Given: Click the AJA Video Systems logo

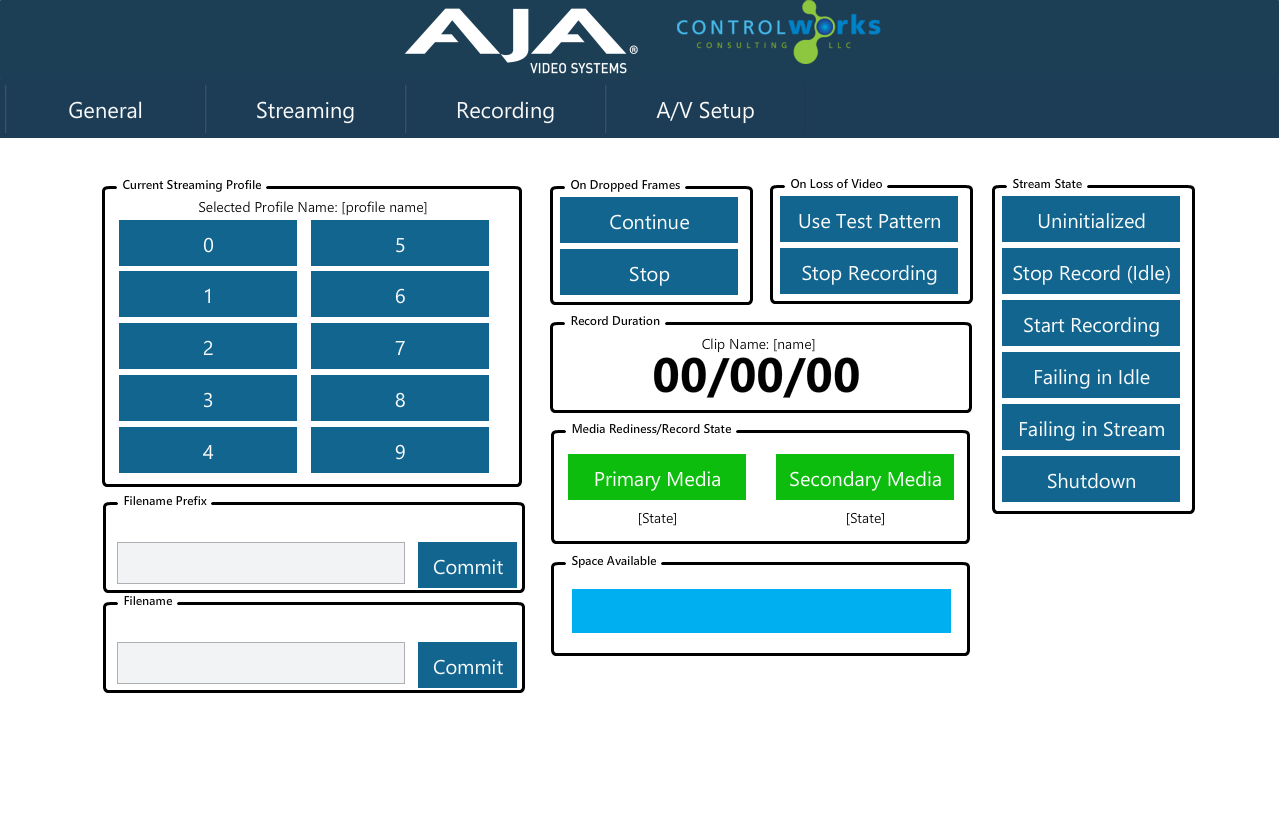Looking at the screenshot, I should pos(521,40).
